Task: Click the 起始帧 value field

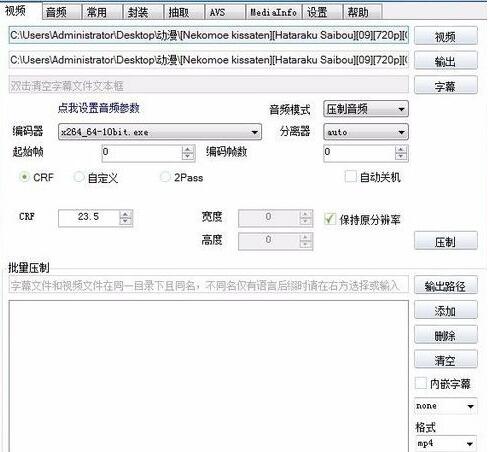Action: 142,153
